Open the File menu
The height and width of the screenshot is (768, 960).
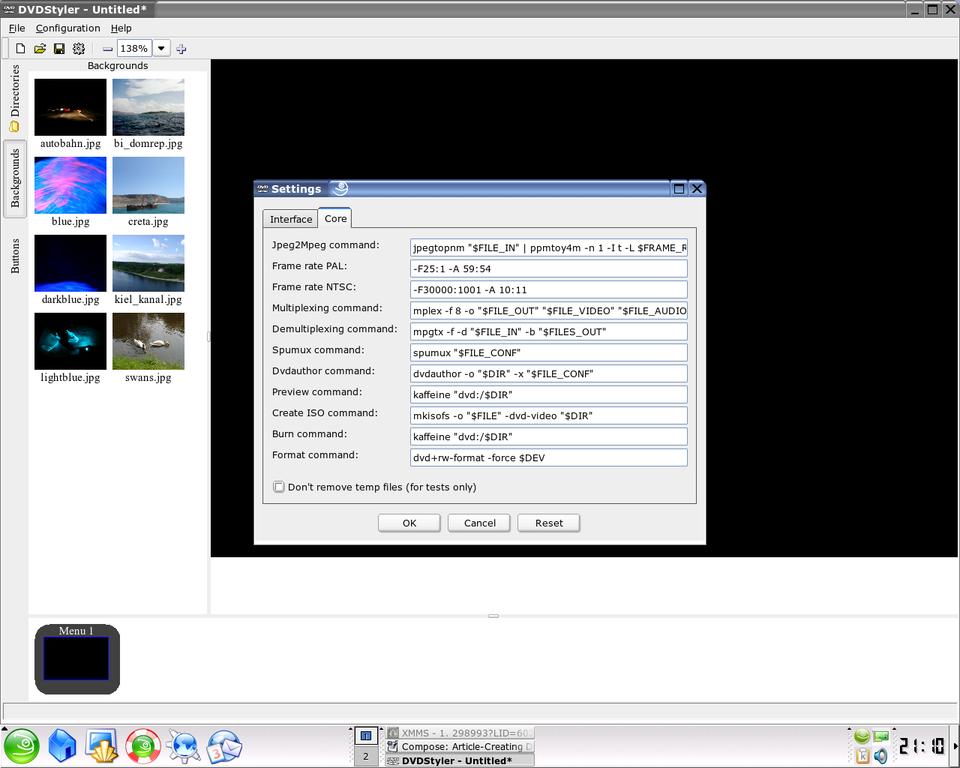coord(17,28)
